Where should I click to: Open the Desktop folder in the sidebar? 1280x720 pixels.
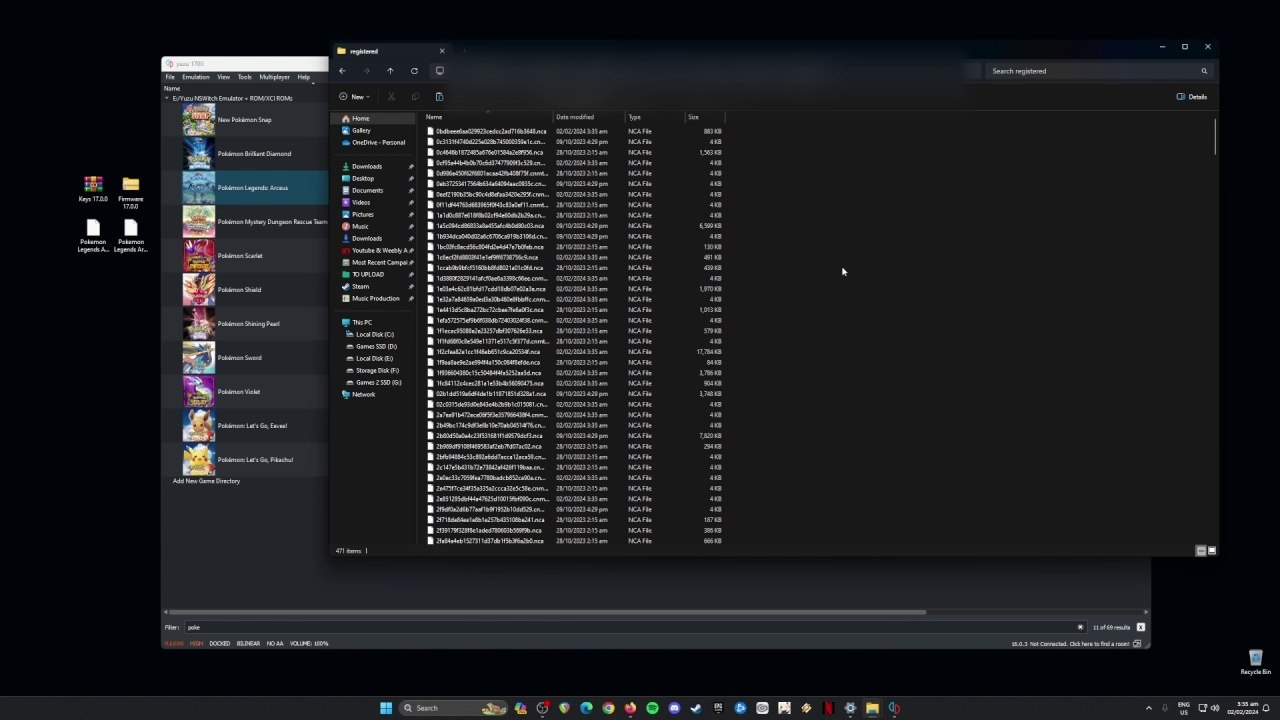(362, 178)
